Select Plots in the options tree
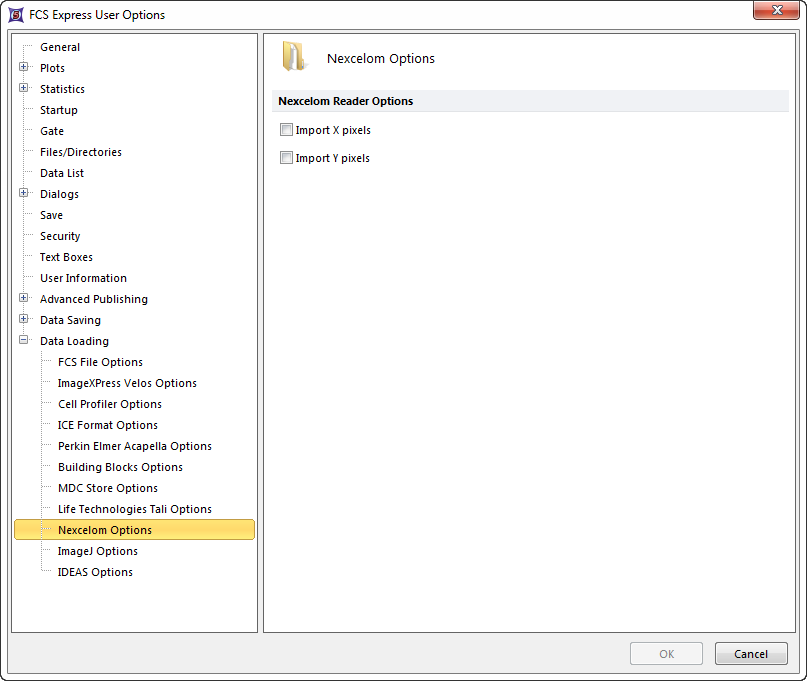This screenshot has height=681, width=807. coord(52,68)
